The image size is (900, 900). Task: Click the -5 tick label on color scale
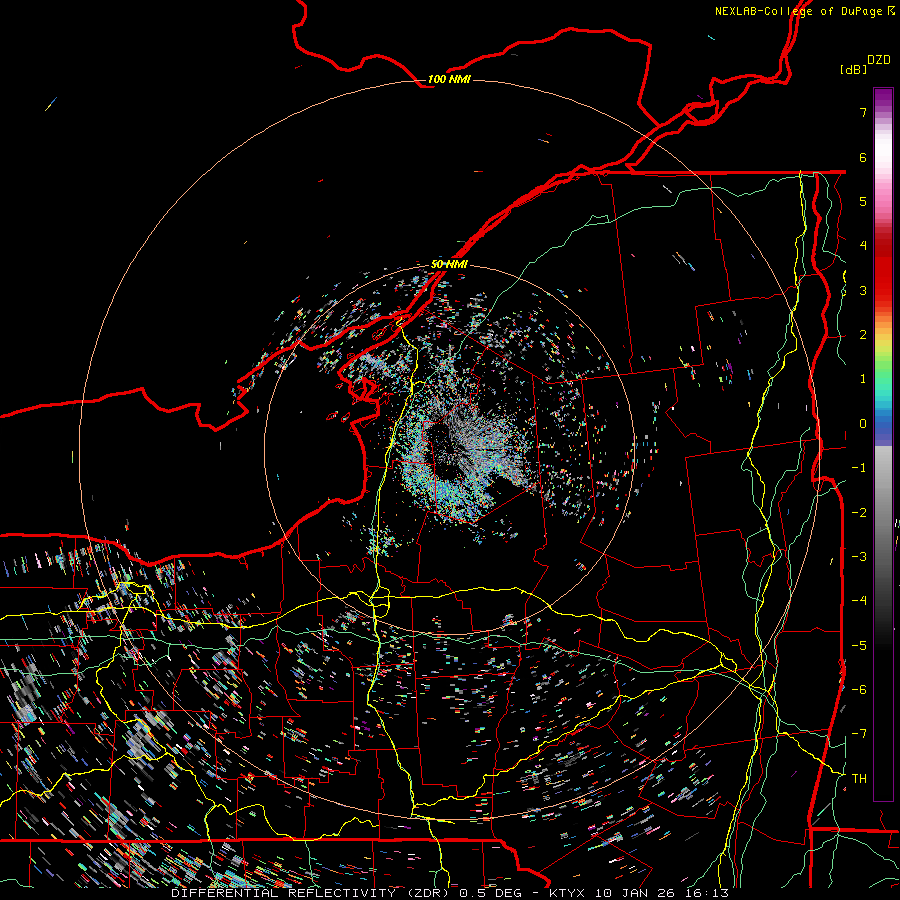(x=859, y=646)
